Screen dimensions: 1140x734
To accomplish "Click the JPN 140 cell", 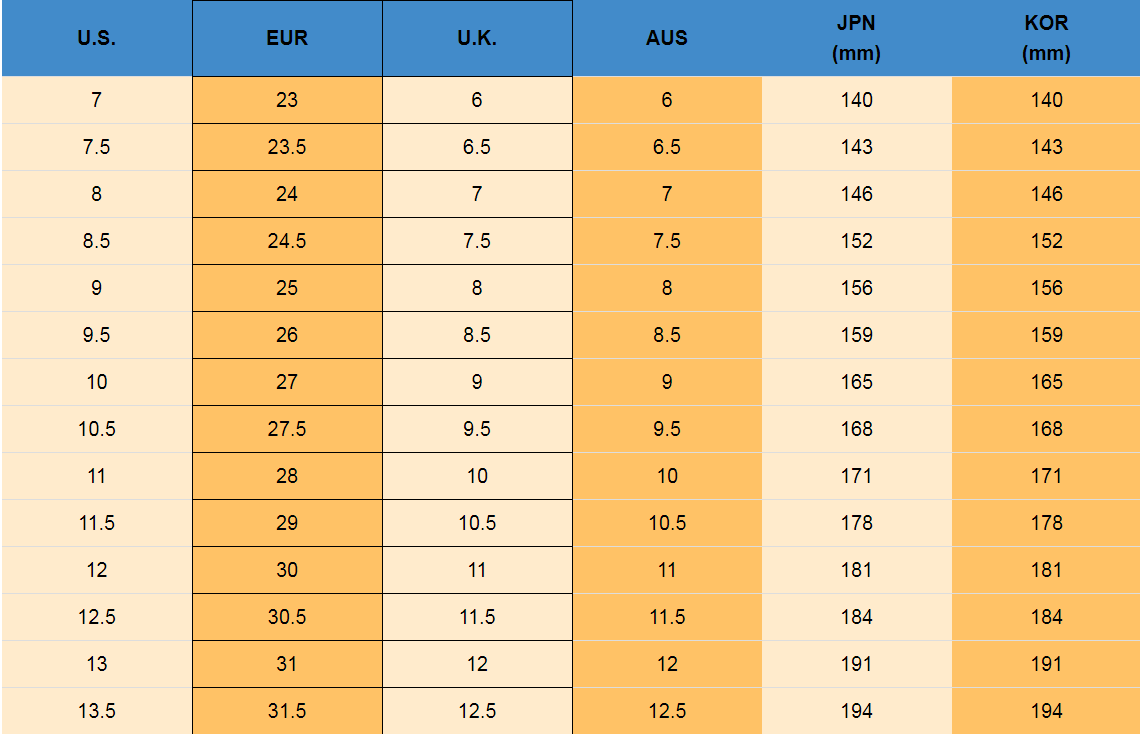I will coord(856,100).
